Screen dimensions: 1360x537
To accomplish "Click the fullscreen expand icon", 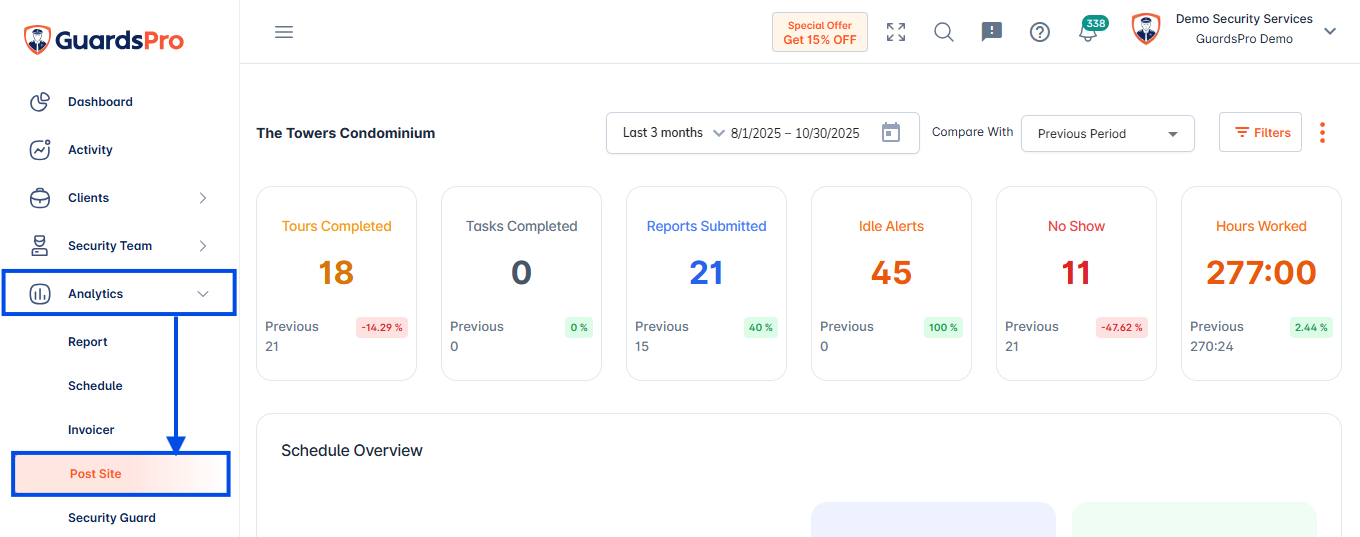I will pos(896,32).
